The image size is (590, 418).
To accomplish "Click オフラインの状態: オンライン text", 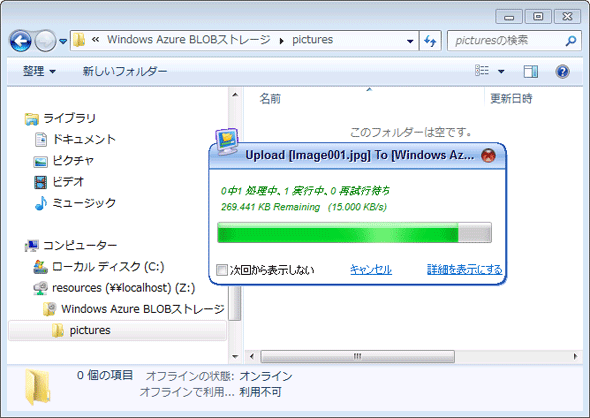I will pos(219,375).
